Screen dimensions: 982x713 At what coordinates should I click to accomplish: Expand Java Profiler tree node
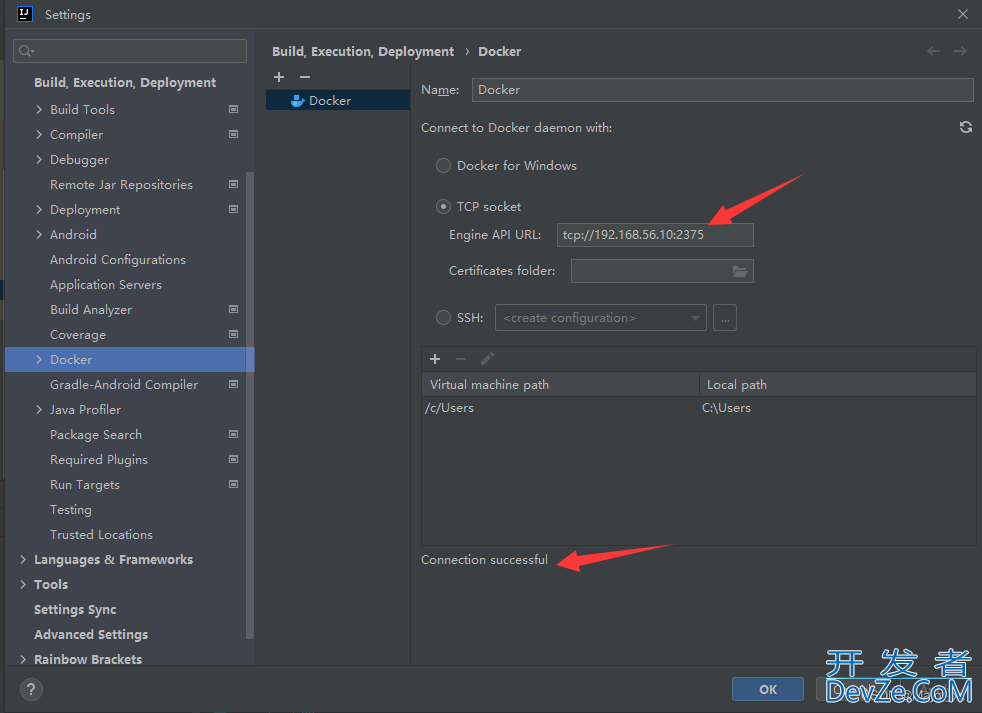pos(39,409)
